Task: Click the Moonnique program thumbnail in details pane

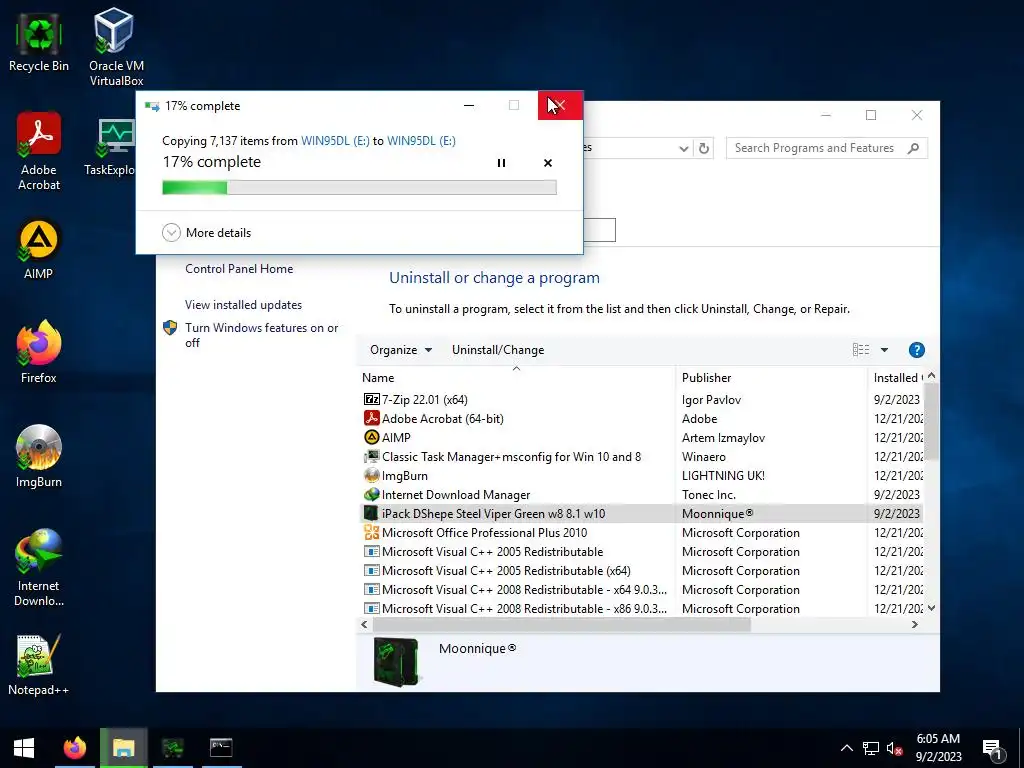Action: (396, 662)
